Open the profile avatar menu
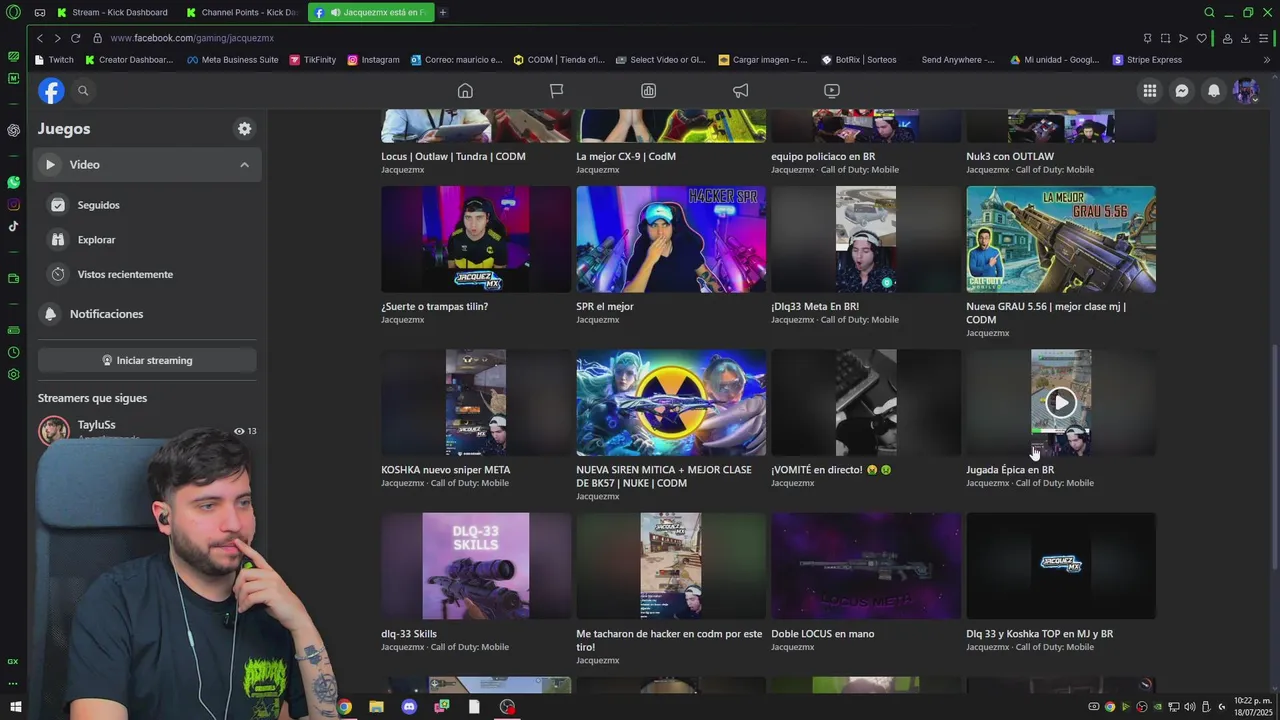The image size is (1280, 720). [1245, 91]
